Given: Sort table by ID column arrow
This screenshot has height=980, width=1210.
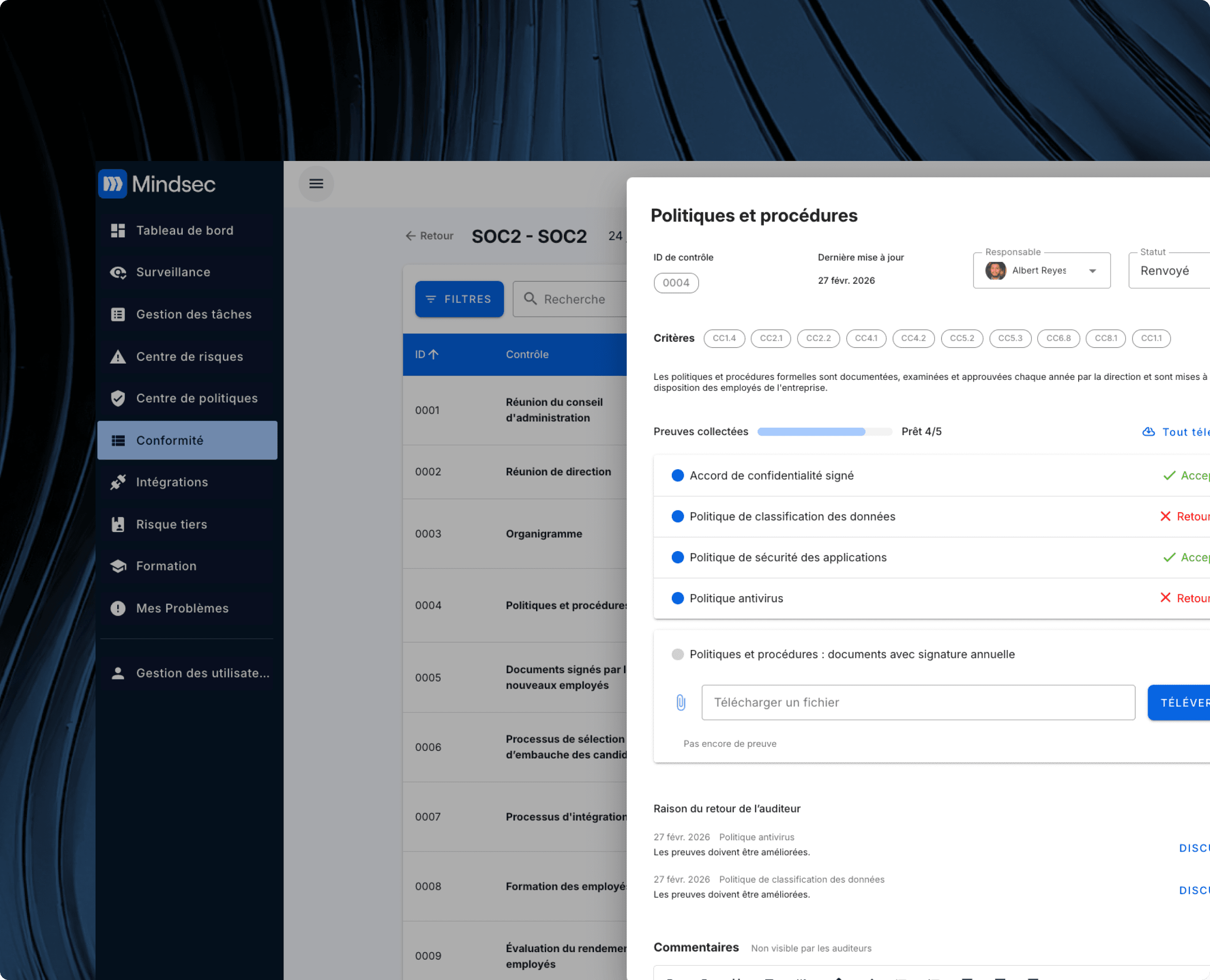Looking at the screenshot, I should tap(433, 355).
